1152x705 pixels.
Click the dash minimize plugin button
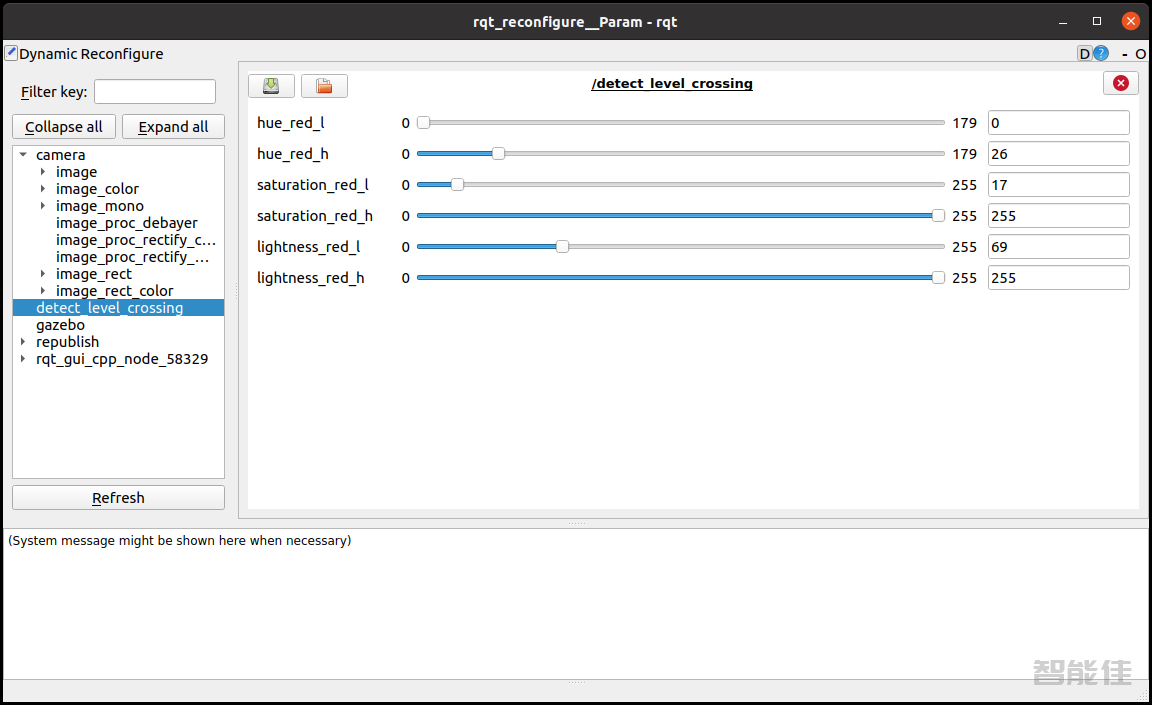[x=1125, y=54]
